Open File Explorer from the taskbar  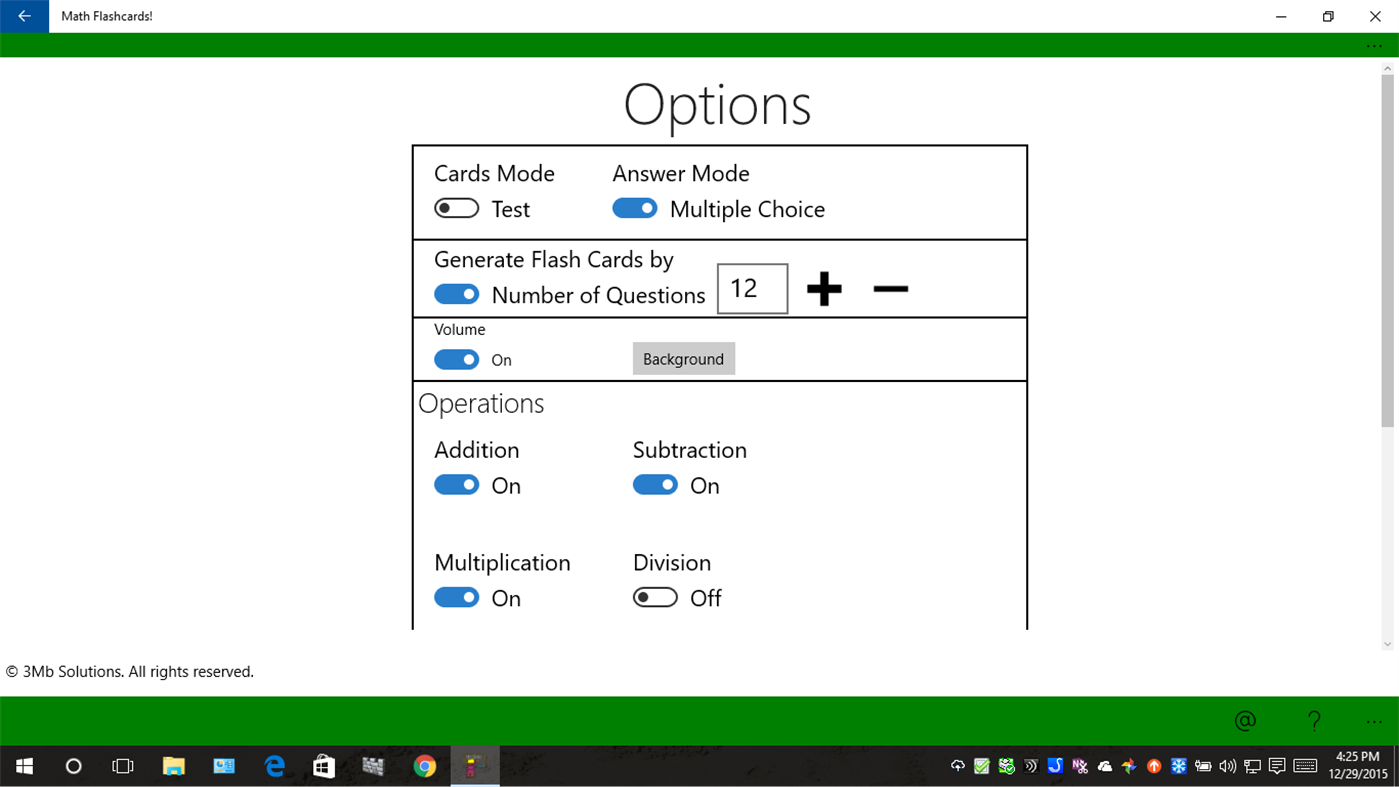(x=173, y=766)
